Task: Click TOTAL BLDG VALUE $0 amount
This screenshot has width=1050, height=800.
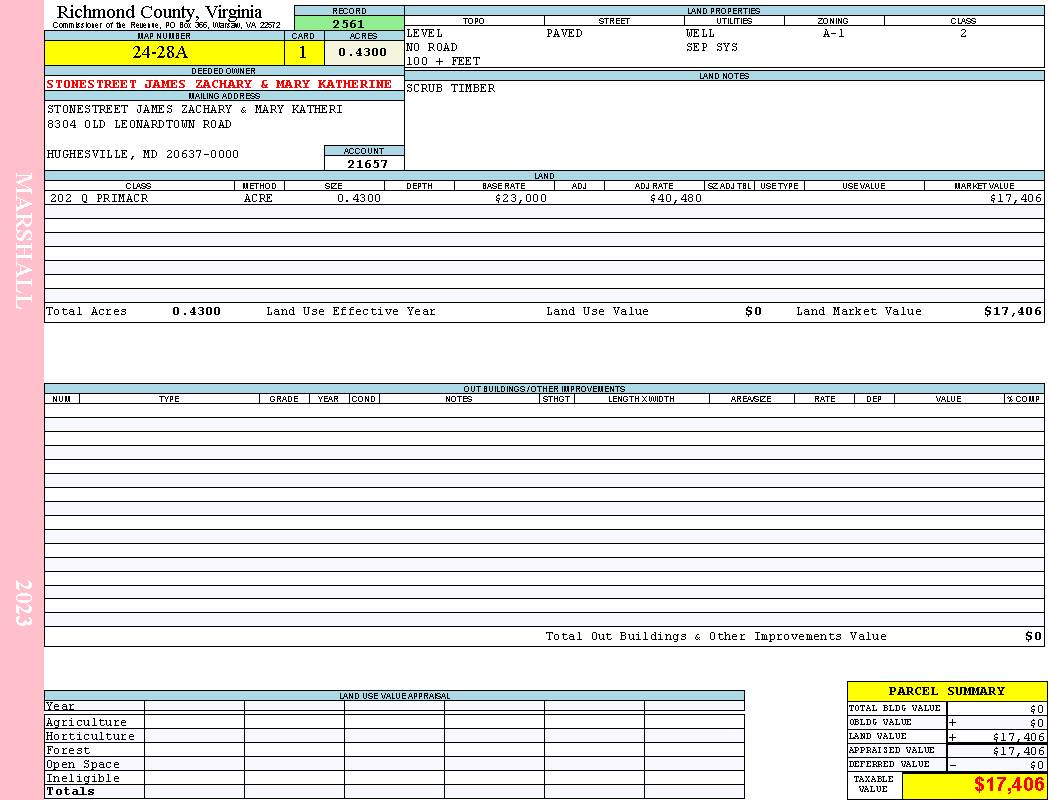Action: click(x=1037, y=709)
